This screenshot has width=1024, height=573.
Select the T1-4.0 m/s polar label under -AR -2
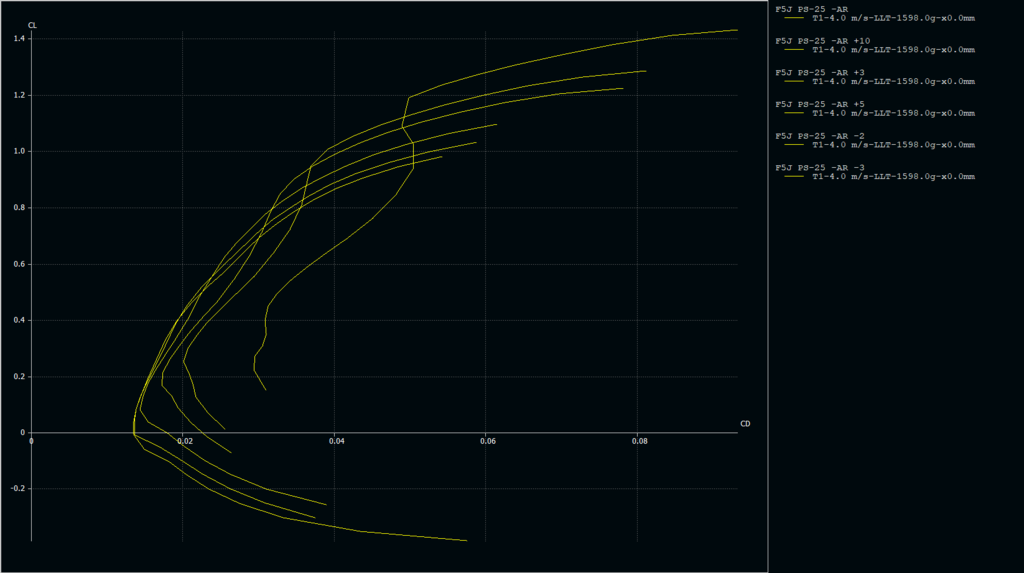[x=893, y=145]
